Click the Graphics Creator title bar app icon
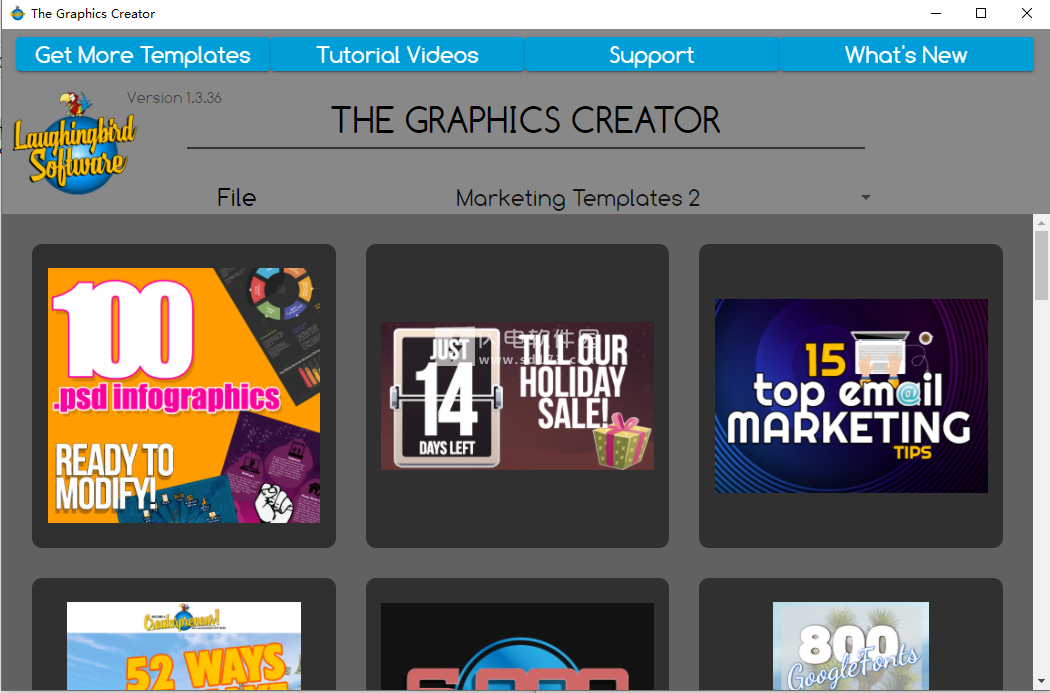Image resolution: width=1050 pixels, height=693 pixels. 17,13
